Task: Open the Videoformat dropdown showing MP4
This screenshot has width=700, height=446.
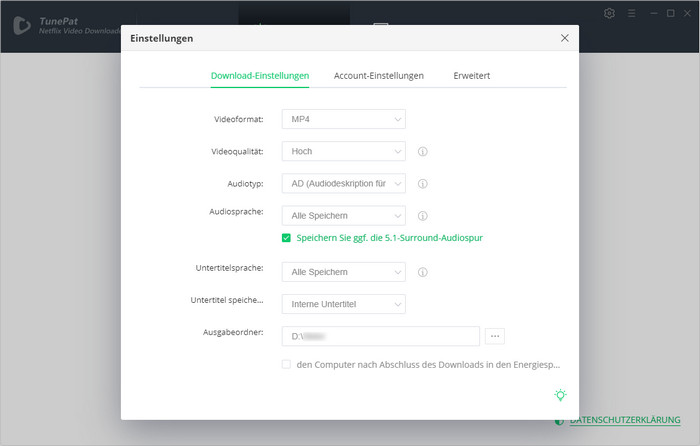Action: pyautogui.click(x=343, y=120)
